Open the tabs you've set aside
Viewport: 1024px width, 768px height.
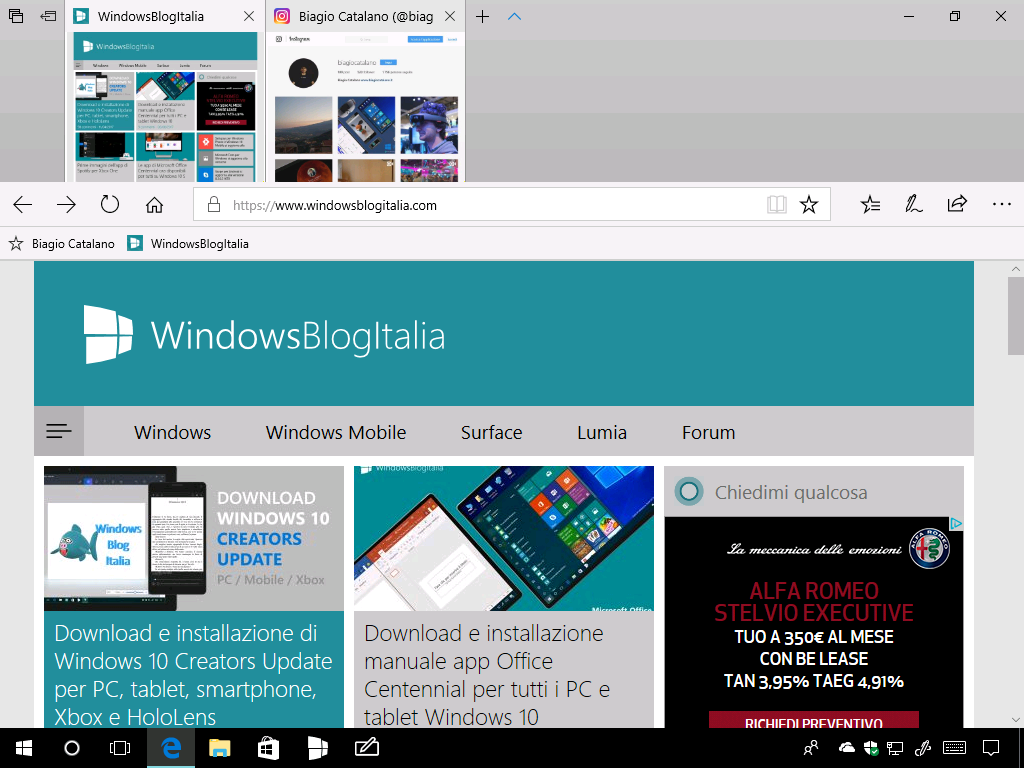coord(16,16)
